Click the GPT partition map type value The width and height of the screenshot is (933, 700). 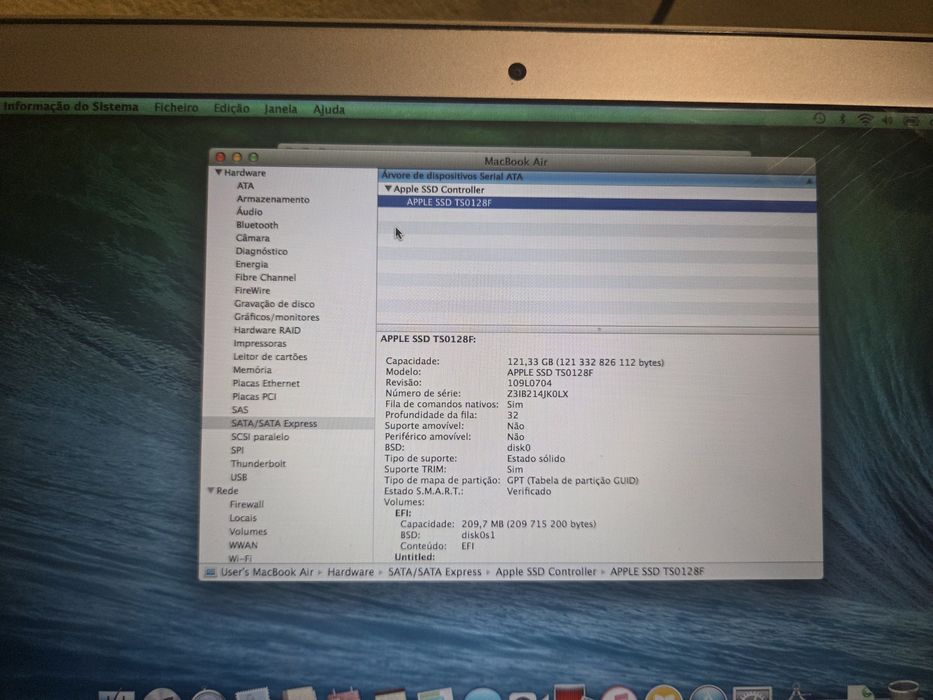(572, 480)
